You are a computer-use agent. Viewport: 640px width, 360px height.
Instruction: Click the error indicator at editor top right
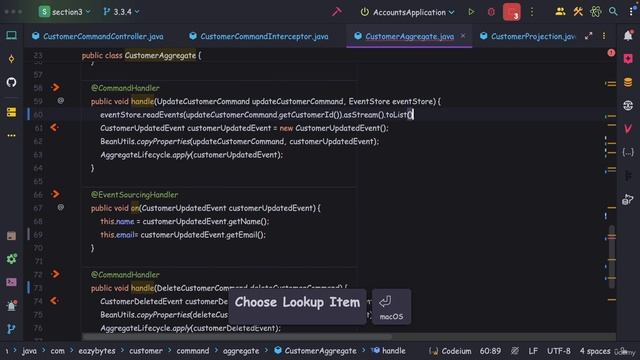pos(611,53)
